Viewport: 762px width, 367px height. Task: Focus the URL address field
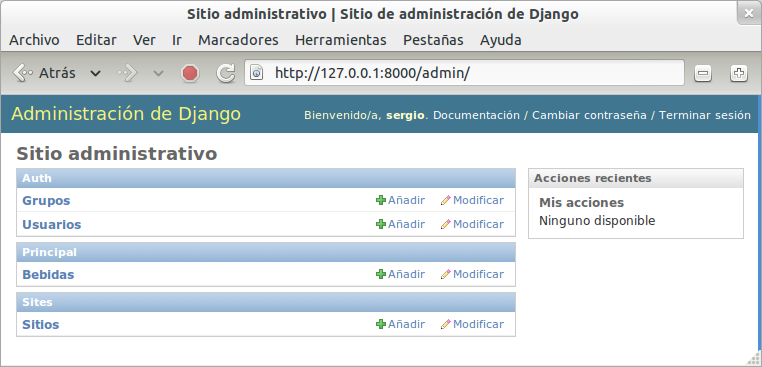point(464,73)
